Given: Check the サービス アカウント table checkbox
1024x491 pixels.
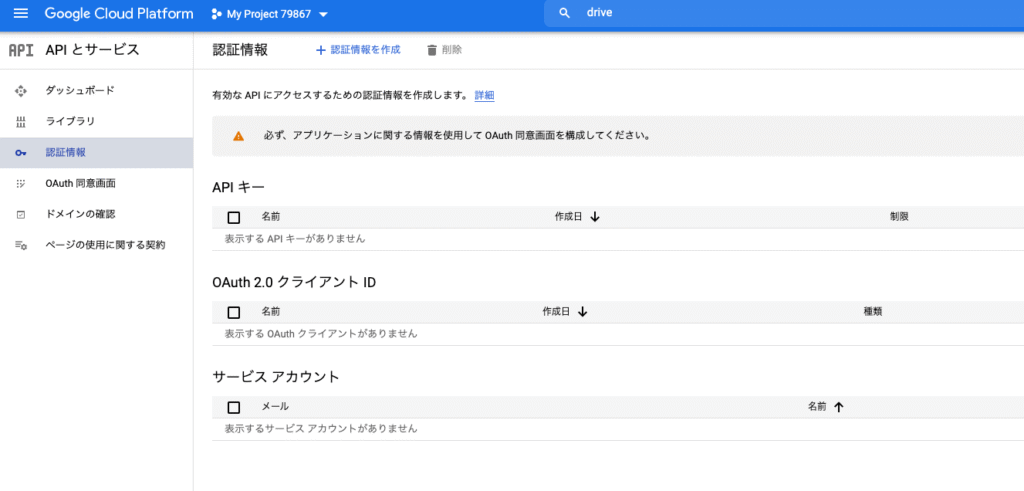Looking at the screenshot, I should coord(234,407).
